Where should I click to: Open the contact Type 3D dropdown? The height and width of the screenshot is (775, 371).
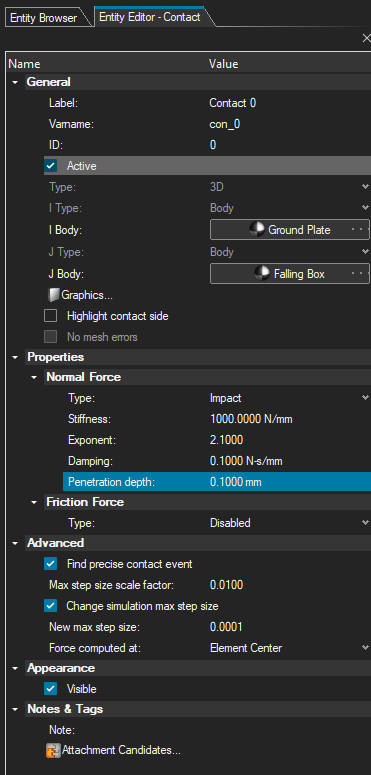click(365, 187)
